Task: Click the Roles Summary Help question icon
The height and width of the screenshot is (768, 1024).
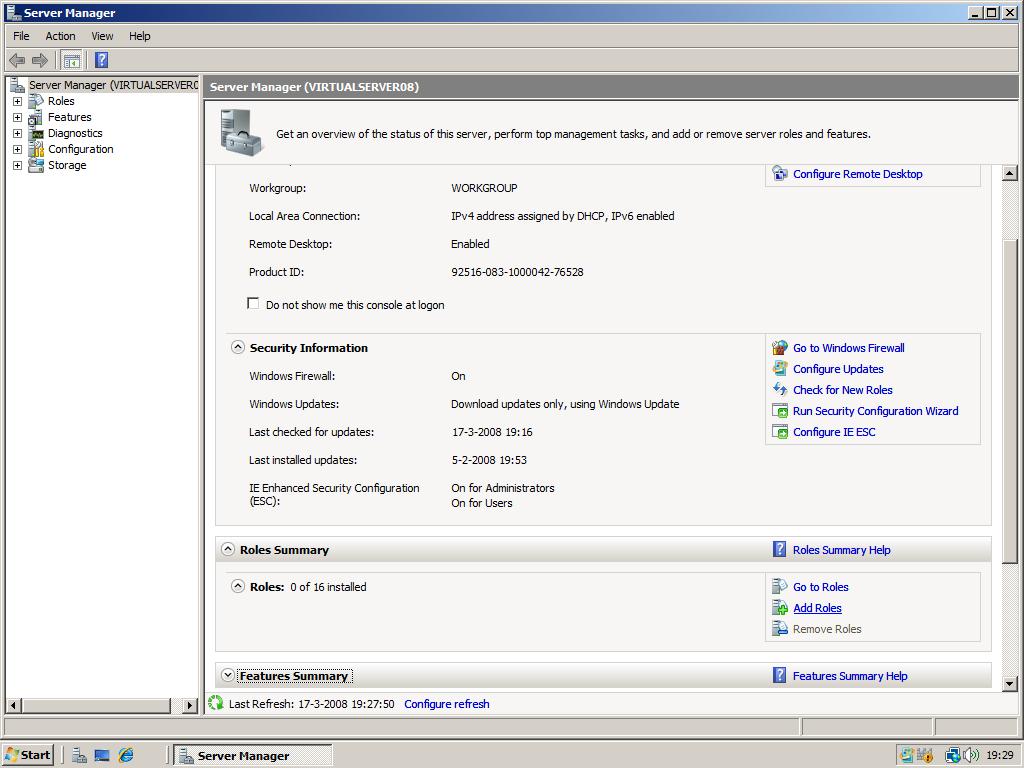Action: [x=779, y=549]
